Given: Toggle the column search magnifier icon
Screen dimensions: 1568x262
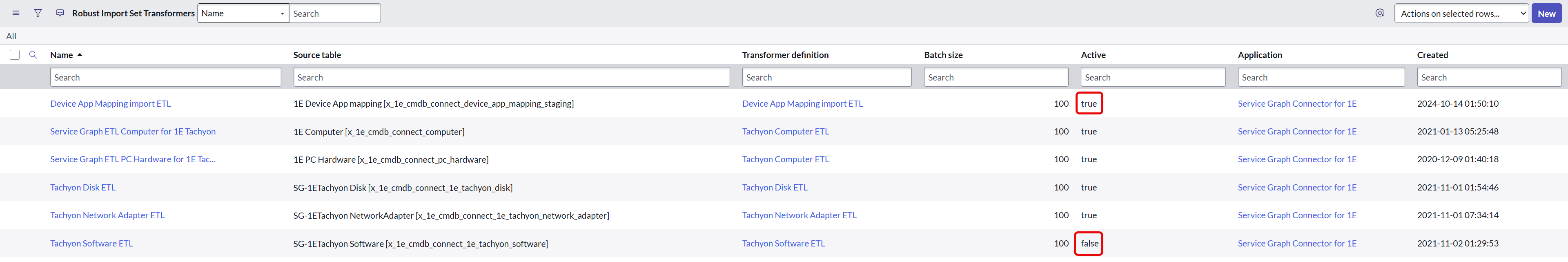Looking at the screenshot, I should point(33,55).
